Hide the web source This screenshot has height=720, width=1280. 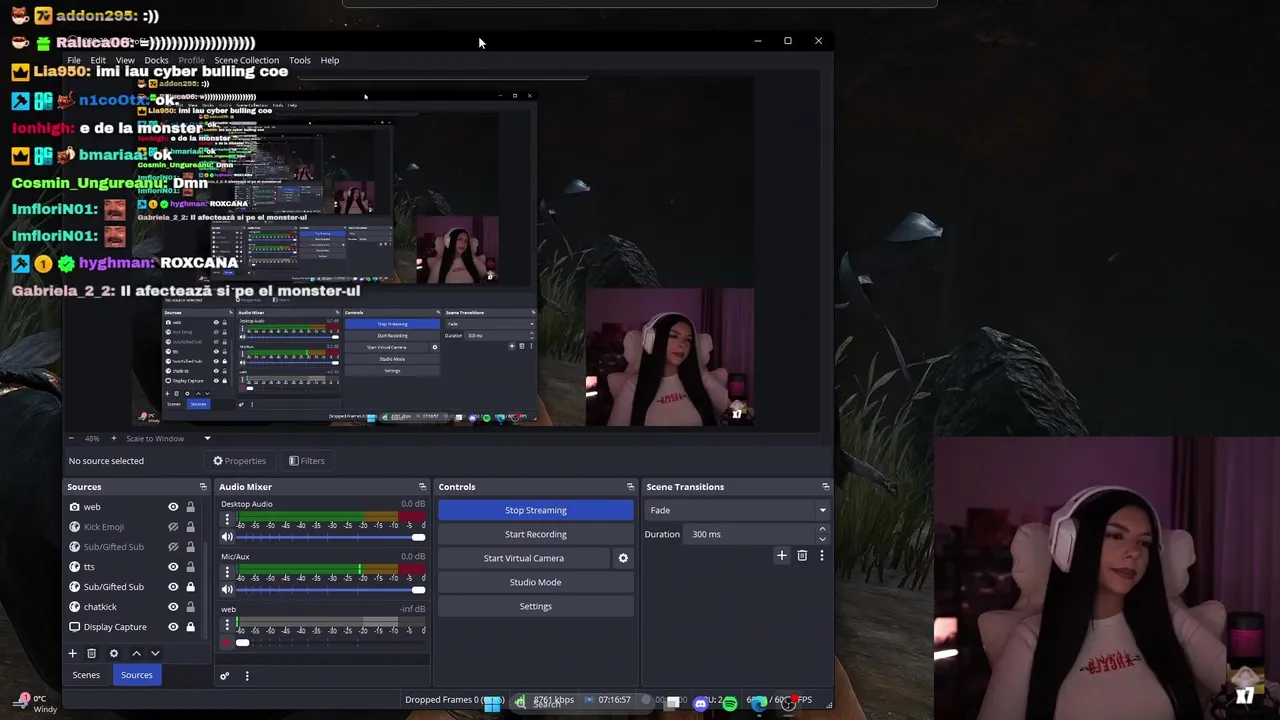pos(173,507)
